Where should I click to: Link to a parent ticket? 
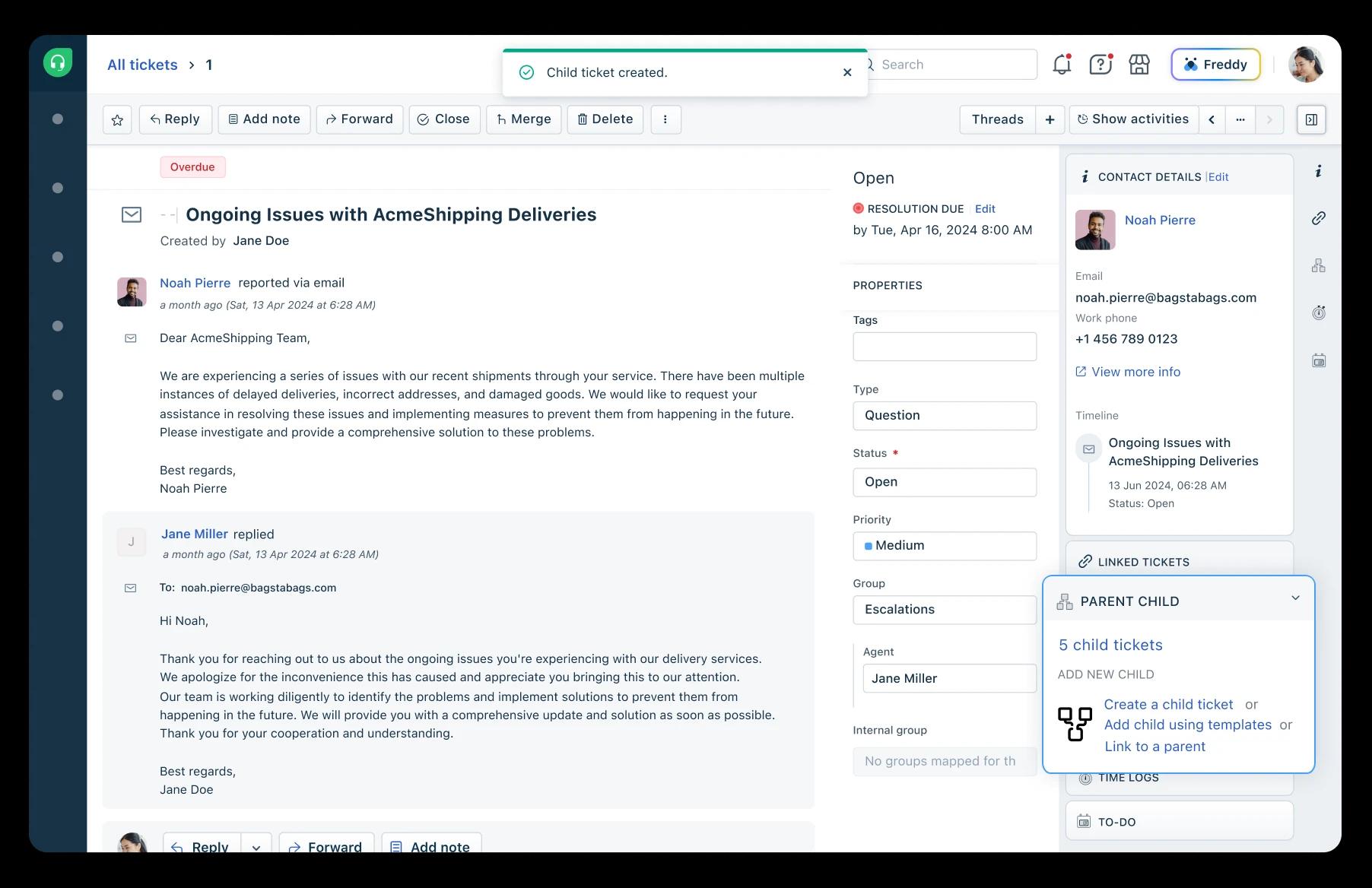click(1154, 746)
